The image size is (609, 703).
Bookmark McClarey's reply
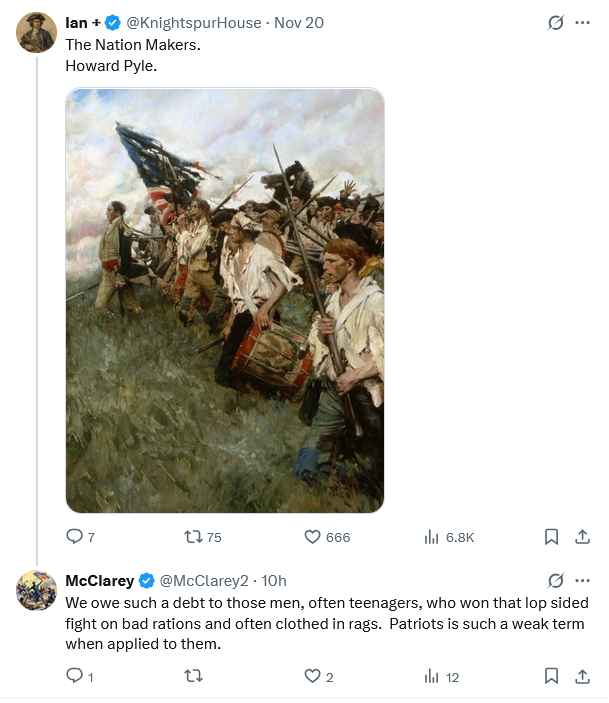point(551,675)
